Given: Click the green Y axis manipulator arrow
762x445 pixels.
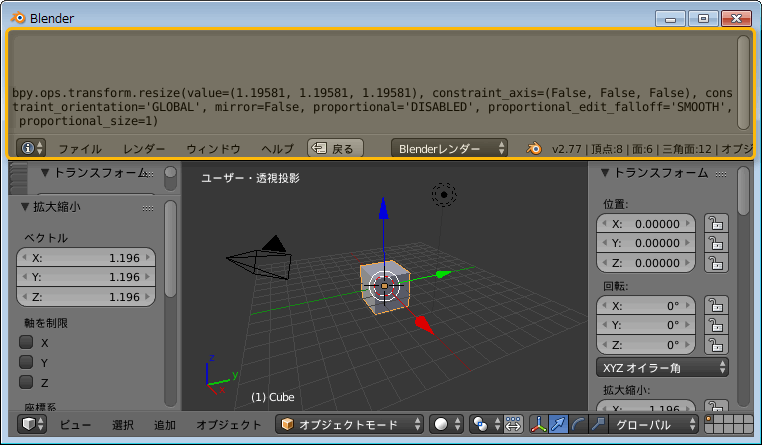Looking at the screenshot, I should coord(443,274).
